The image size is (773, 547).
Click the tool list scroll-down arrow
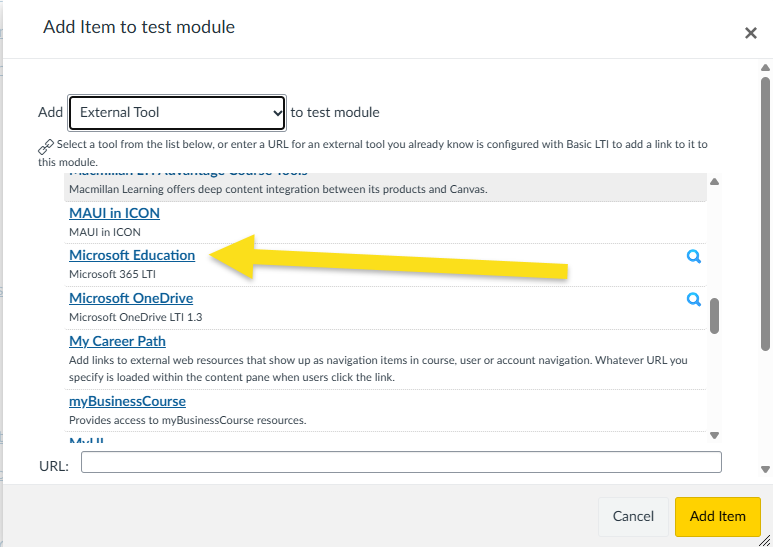[714, 435]
